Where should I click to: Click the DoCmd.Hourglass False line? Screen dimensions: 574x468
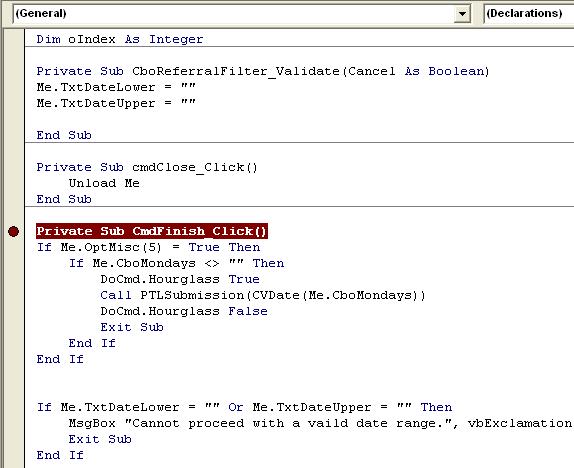(184, 311)
